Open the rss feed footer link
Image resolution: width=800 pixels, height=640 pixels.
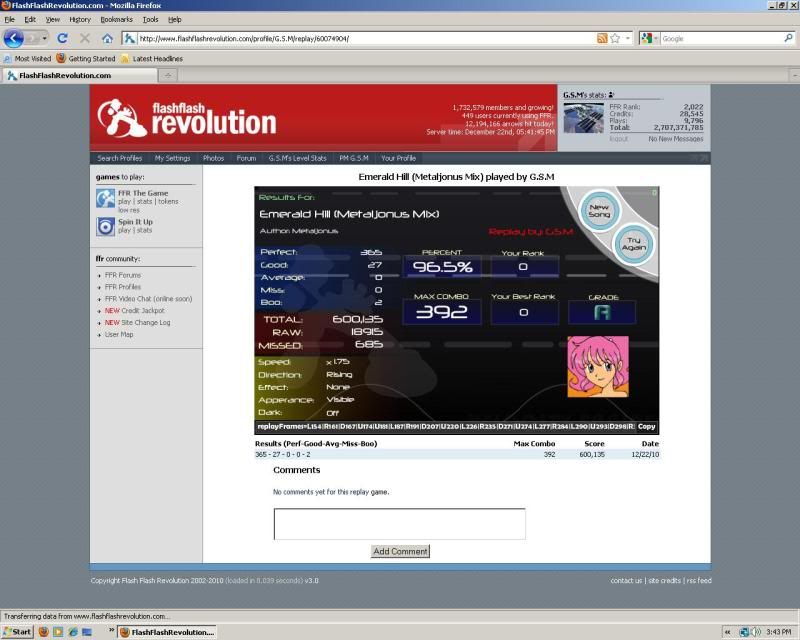click(699, 580)
